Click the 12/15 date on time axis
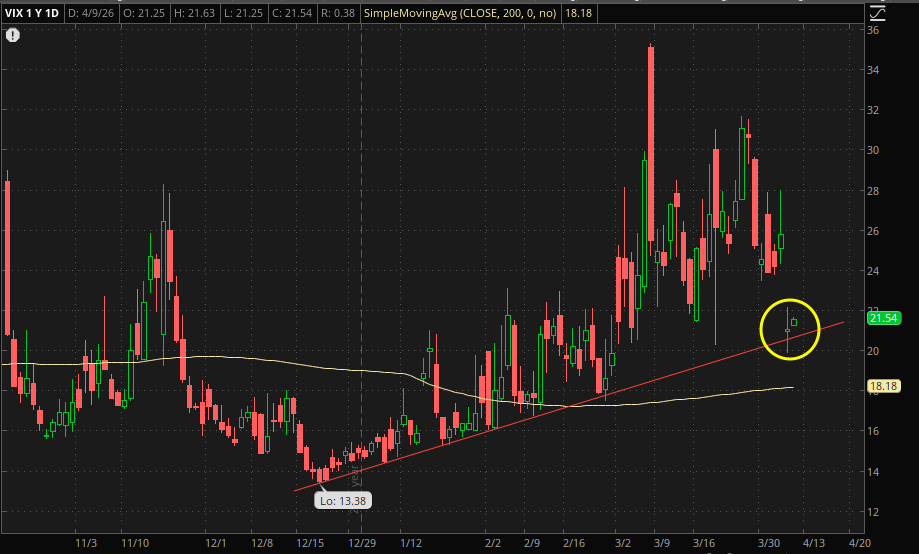The image size is (919, 554). 310,543
